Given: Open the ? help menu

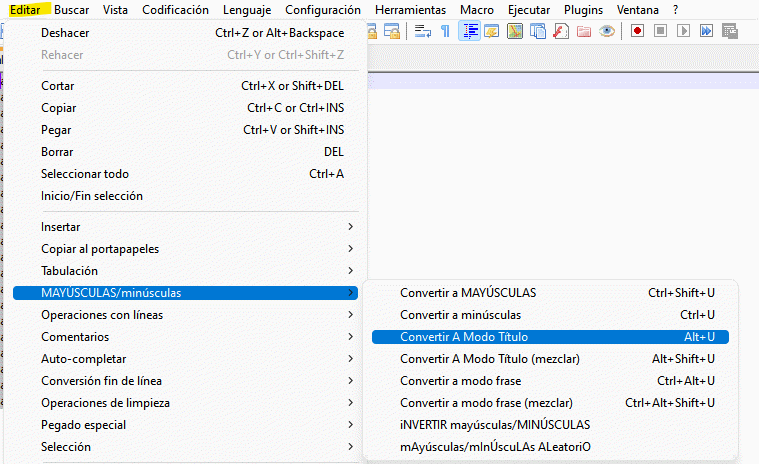Looking at the screenshot, I should [675, 10].
